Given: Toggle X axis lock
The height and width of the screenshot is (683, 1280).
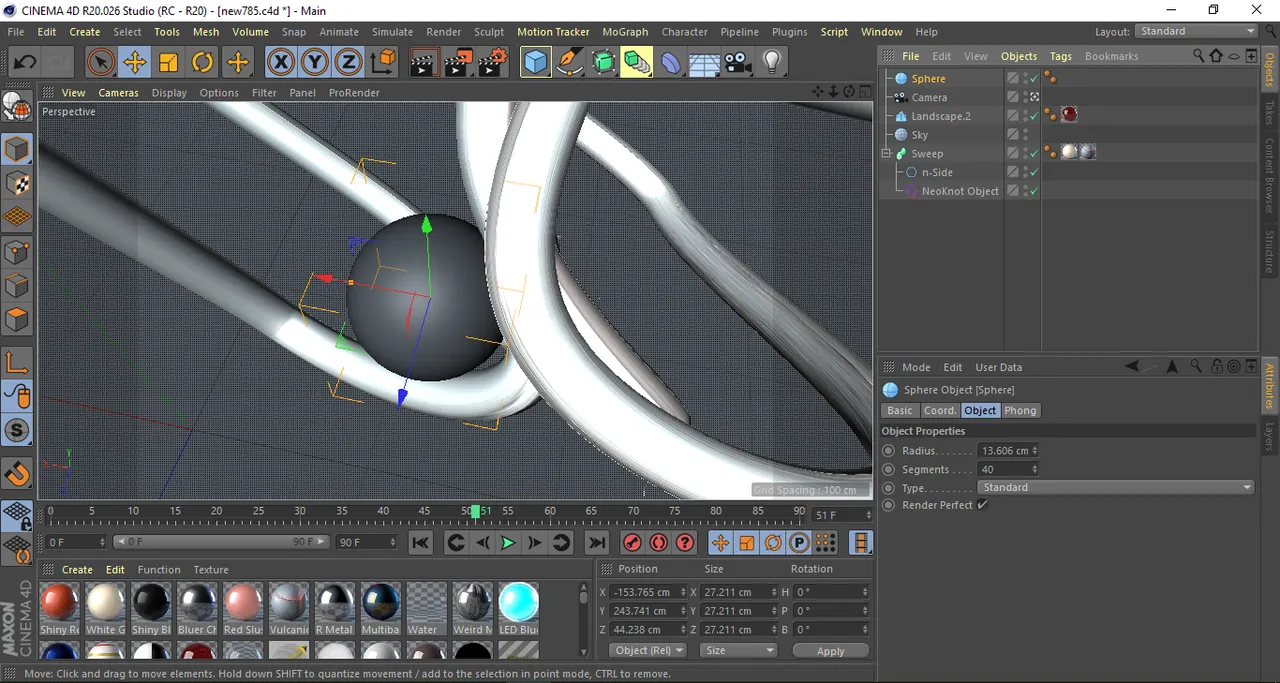Looking at the screenshot, I should (281, 63).
